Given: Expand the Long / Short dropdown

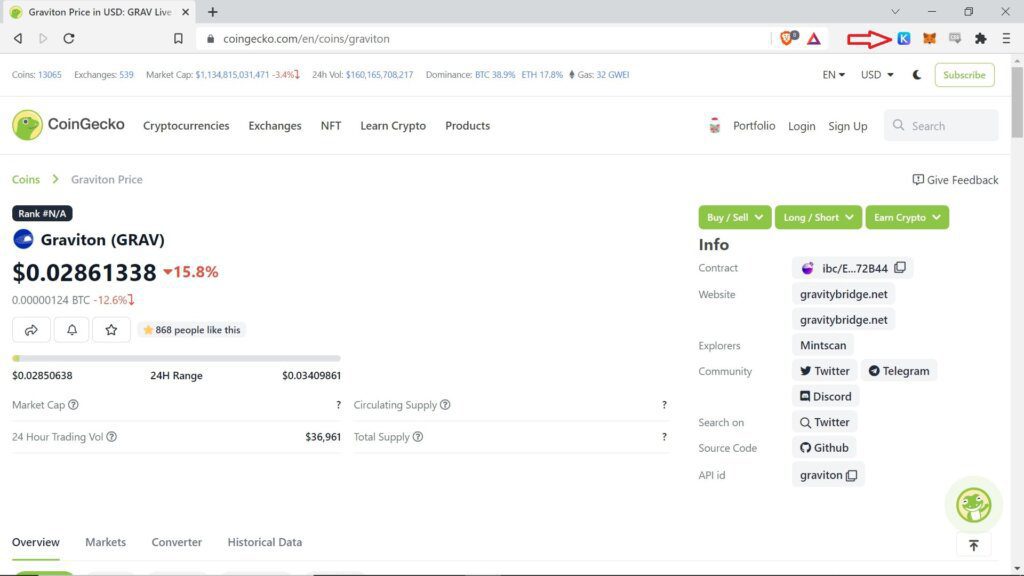Looking at the screenshot, I should click(x=818, y=217).
